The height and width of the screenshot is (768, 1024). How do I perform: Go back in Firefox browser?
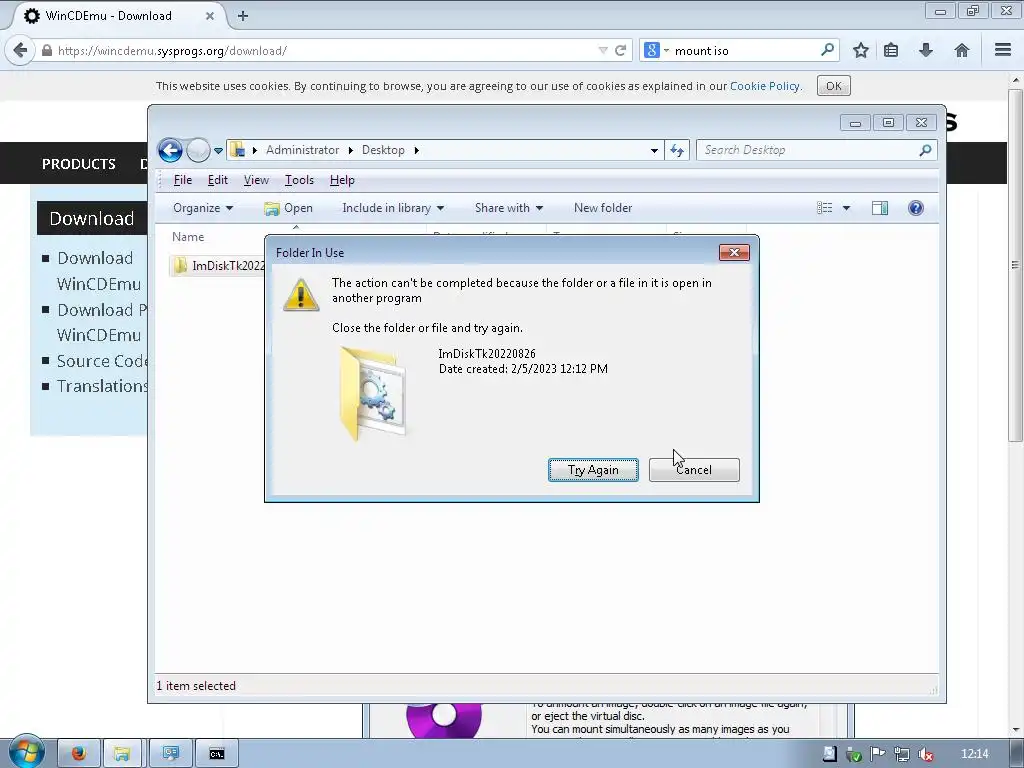(x=20, y=50)
